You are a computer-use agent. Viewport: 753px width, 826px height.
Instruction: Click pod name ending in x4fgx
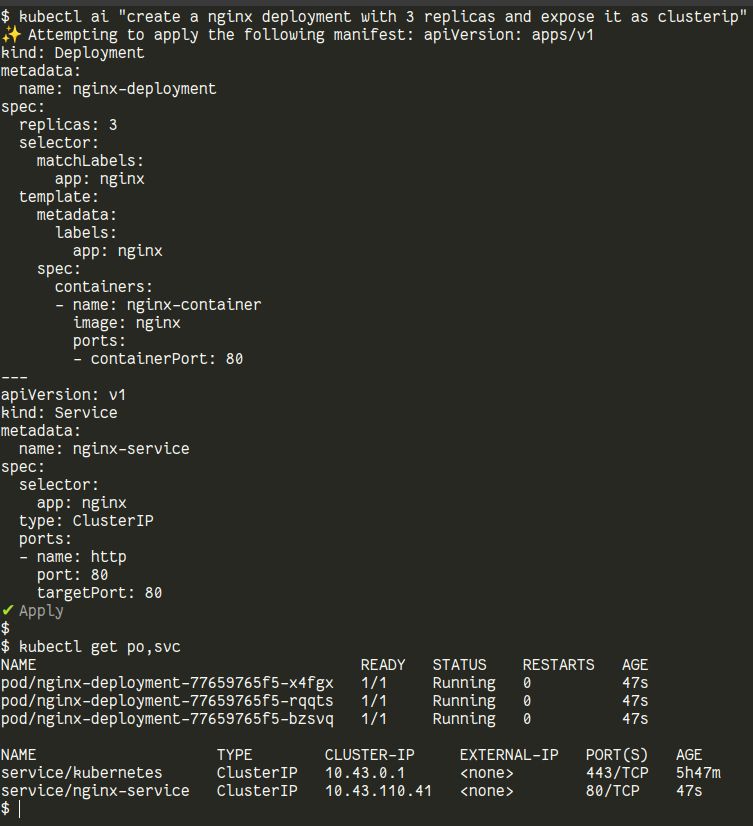pyautogui.click(x=167, y=683)
